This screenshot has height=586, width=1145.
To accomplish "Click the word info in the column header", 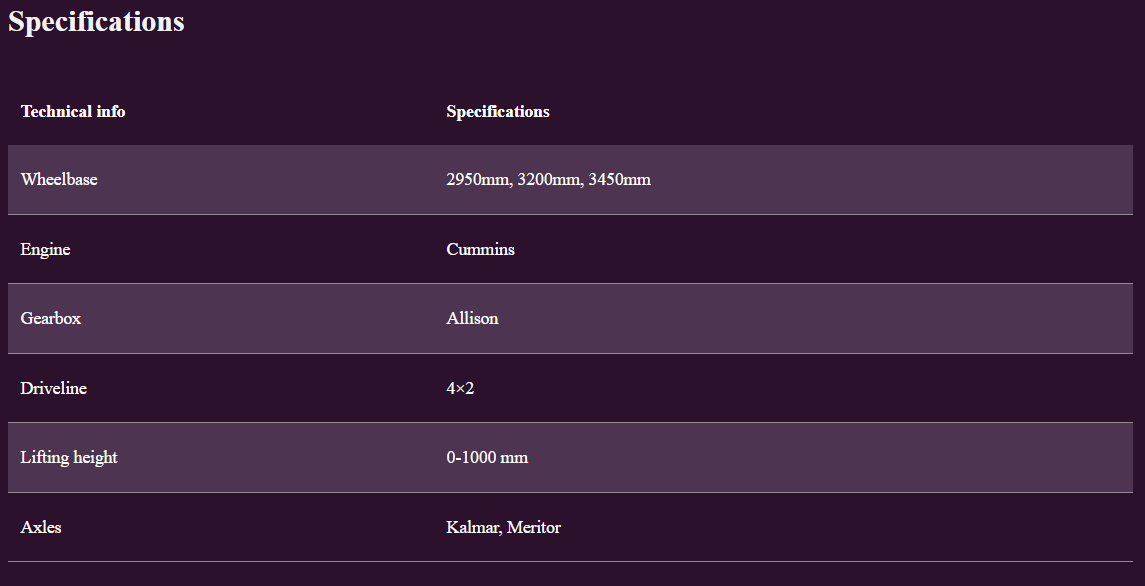I will [111, 111].
